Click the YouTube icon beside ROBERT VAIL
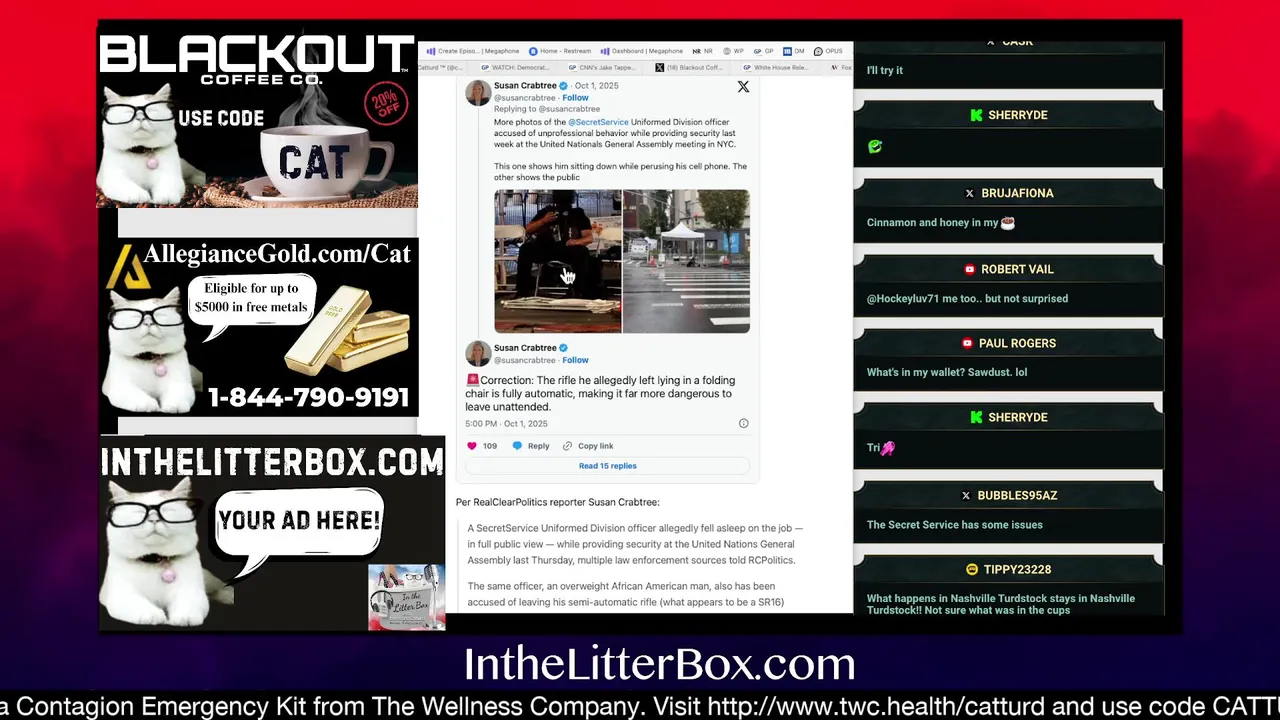 969,269
